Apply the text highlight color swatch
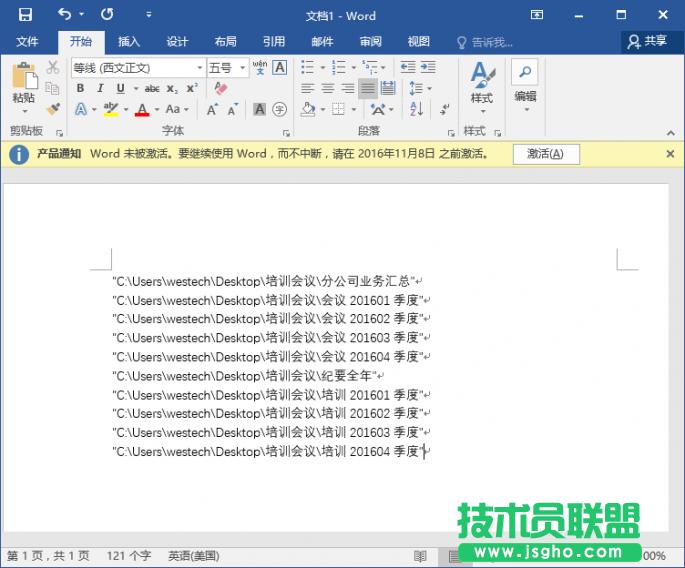 pos(111,109)
